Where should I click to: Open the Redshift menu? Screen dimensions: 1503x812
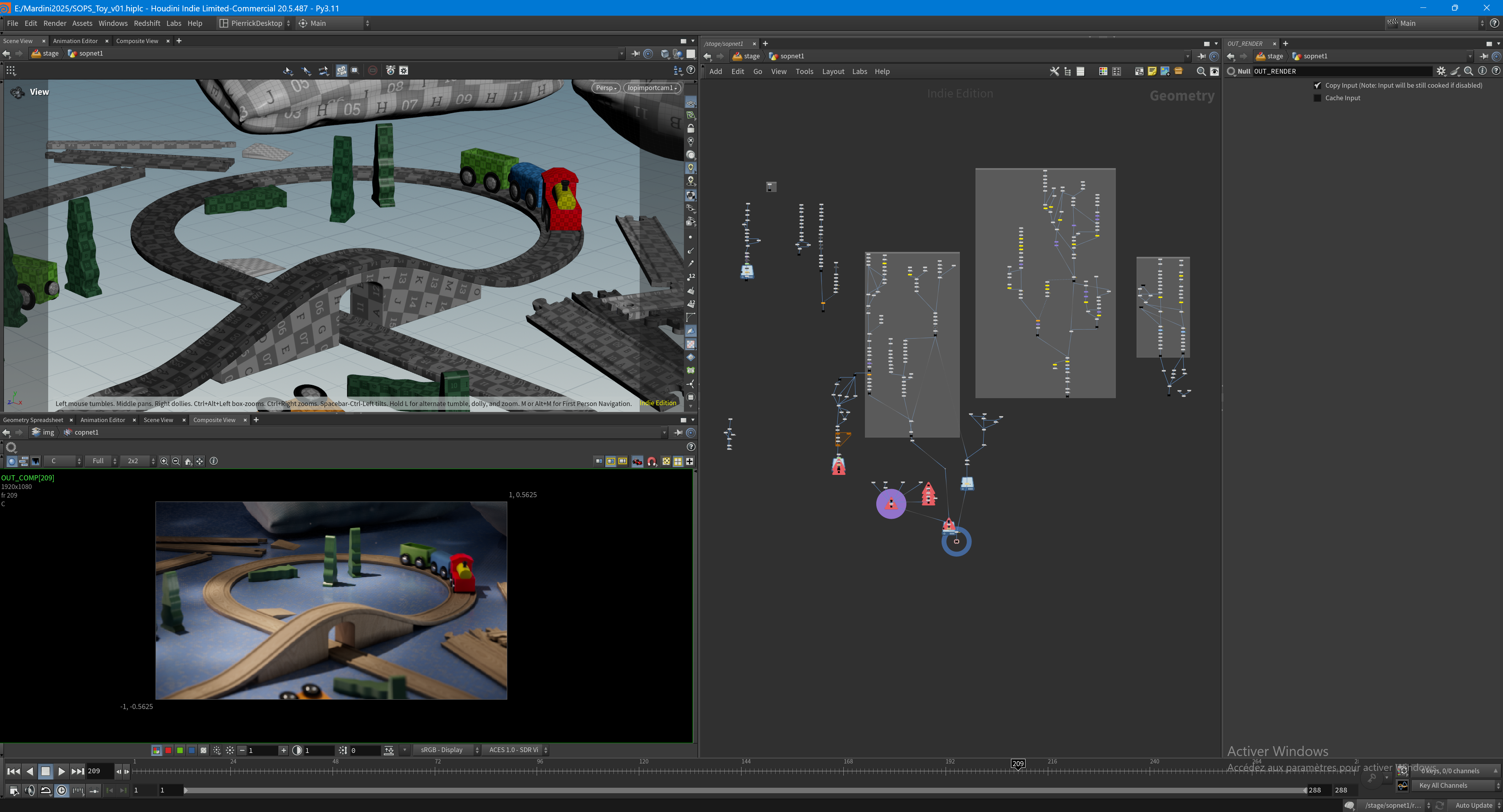click(x=147, y=23)
